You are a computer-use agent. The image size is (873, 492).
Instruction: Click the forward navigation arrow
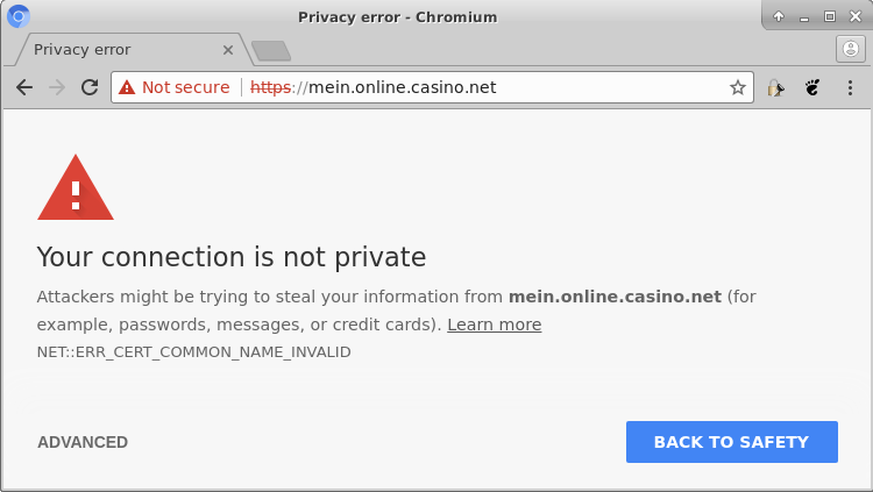[57, 88]
